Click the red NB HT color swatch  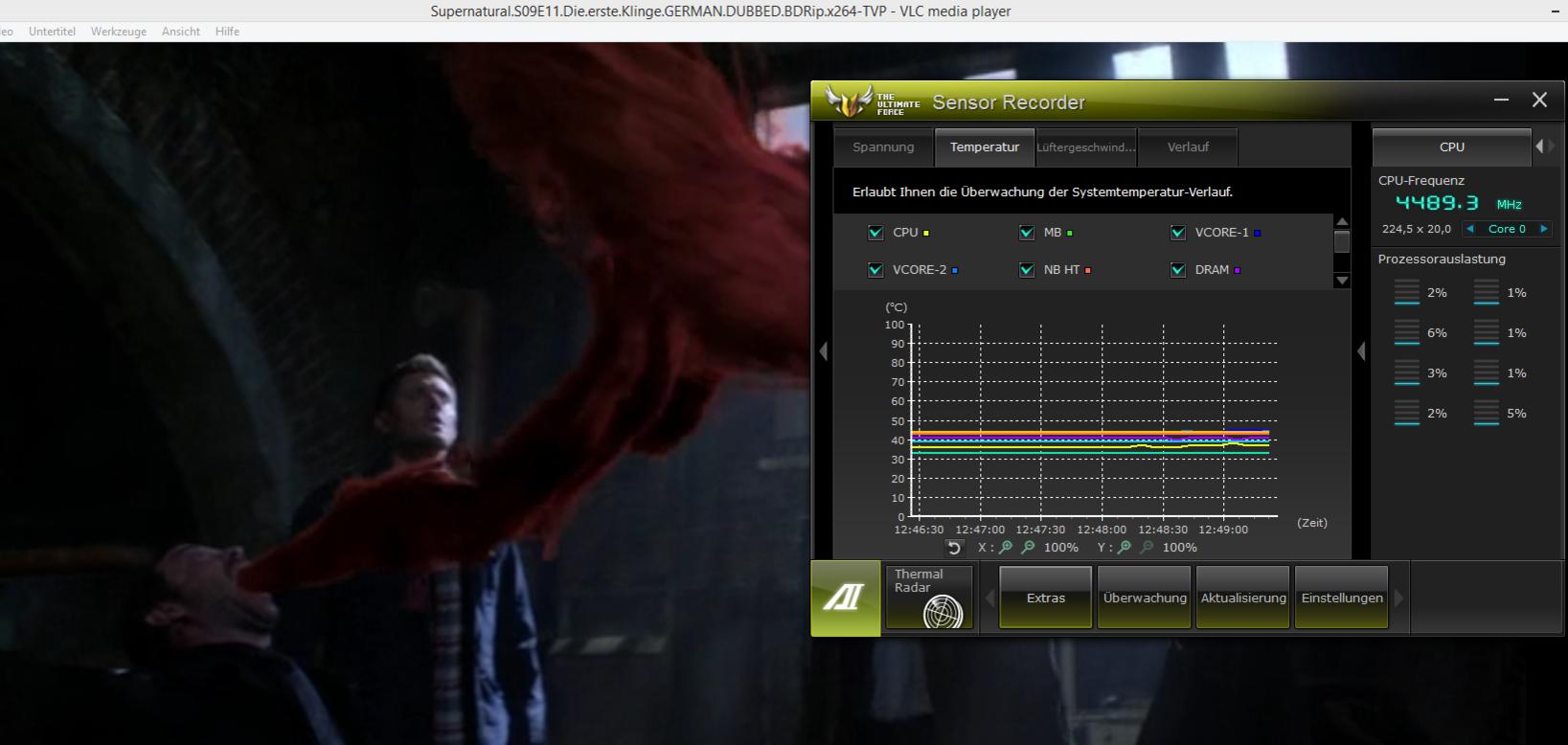(1088, 271)
